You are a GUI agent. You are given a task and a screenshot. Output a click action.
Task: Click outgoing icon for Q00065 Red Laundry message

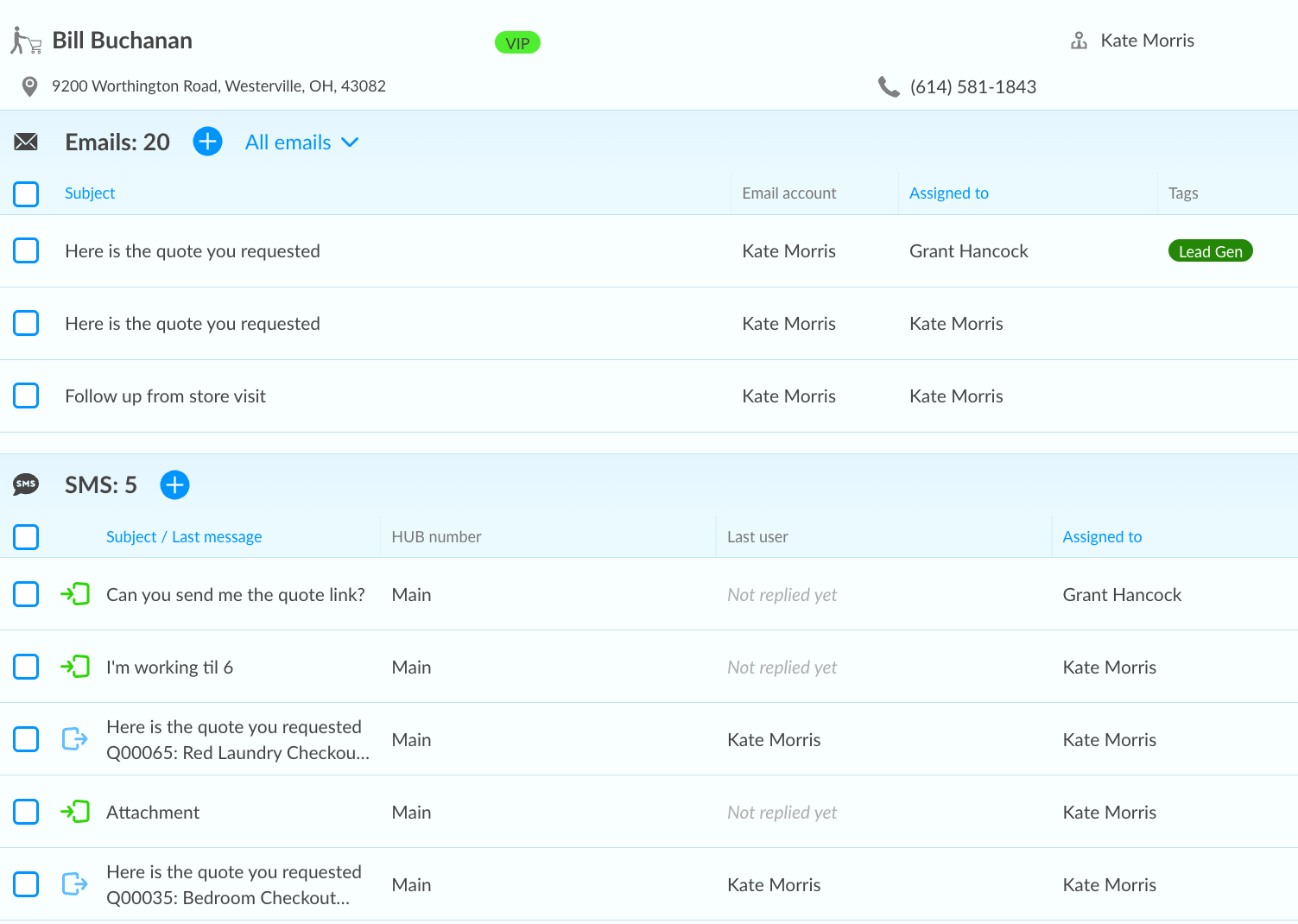tap(75, 739)
